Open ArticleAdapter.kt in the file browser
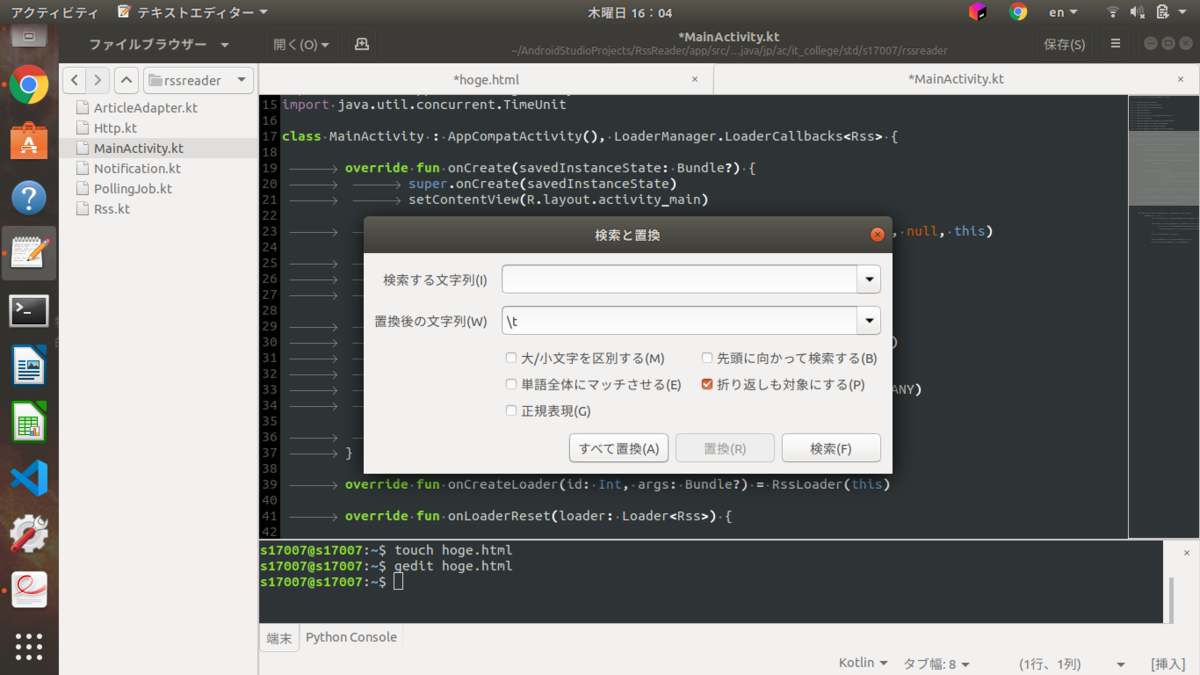The height and width of the screenshot is (675, 1200). 145,108
